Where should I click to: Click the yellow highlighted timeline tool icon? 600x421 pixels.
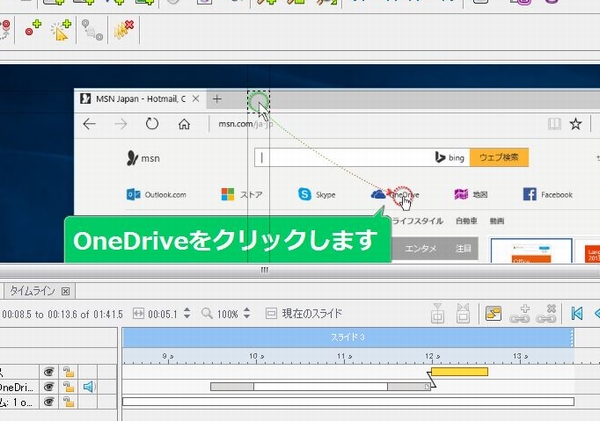493,313
